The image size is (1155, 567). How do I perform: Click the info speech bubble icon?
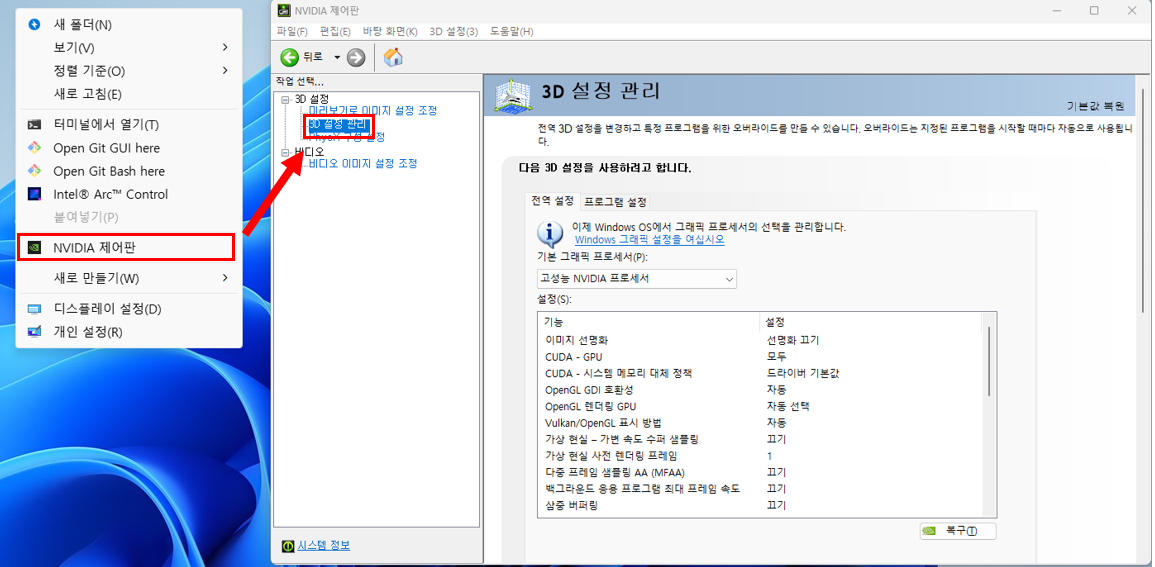[x=550, y=233]
